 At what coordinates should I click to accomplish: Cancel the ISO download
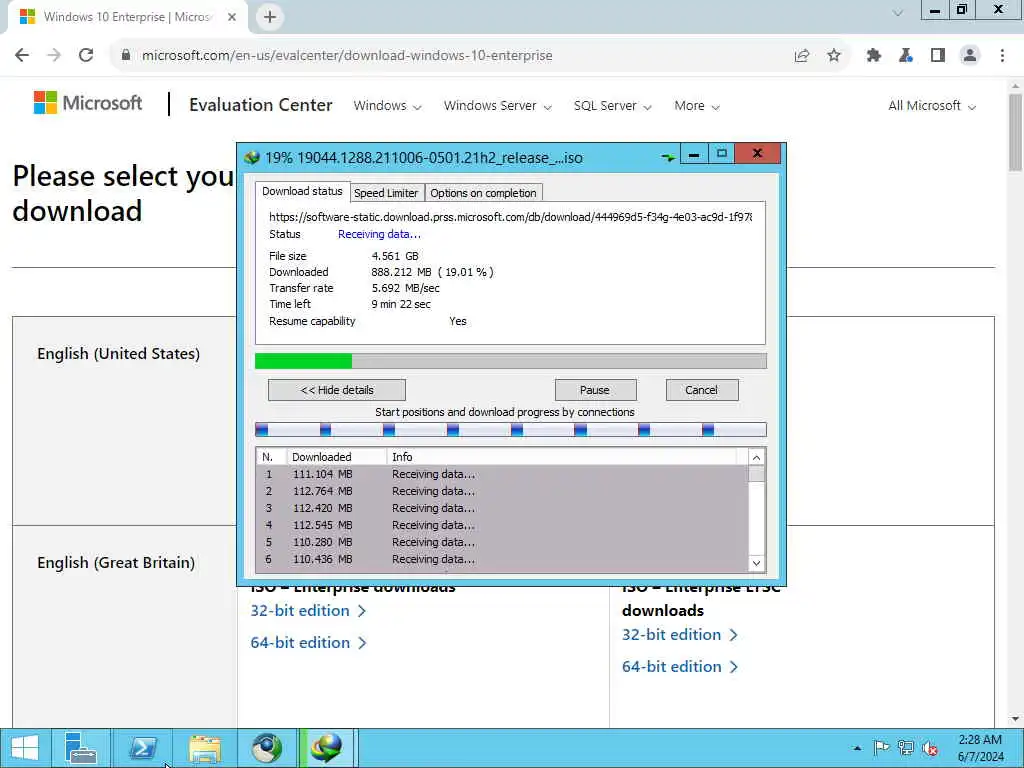tap(702, 390)
